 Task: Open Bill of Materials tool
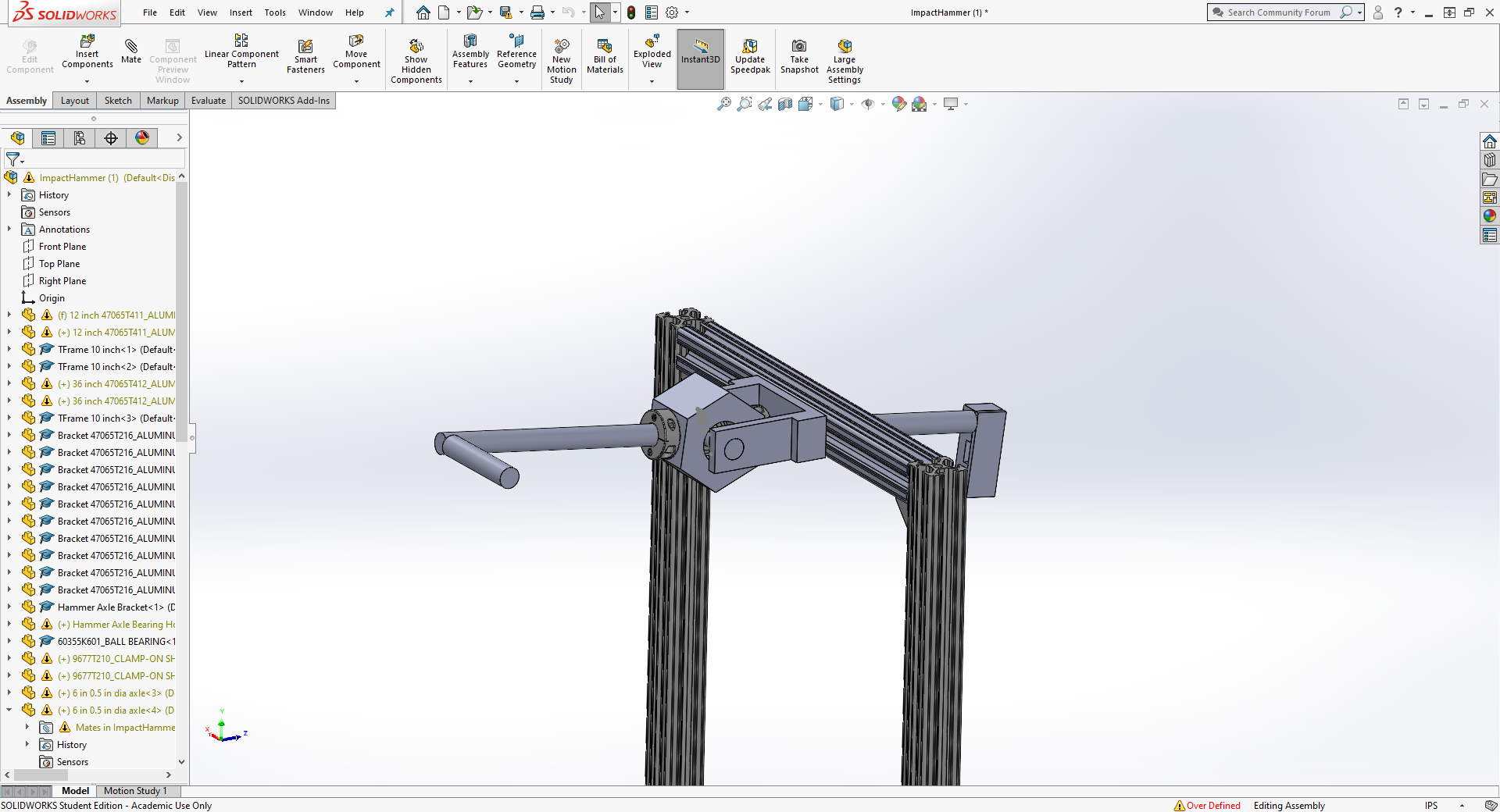coord(605,56)
